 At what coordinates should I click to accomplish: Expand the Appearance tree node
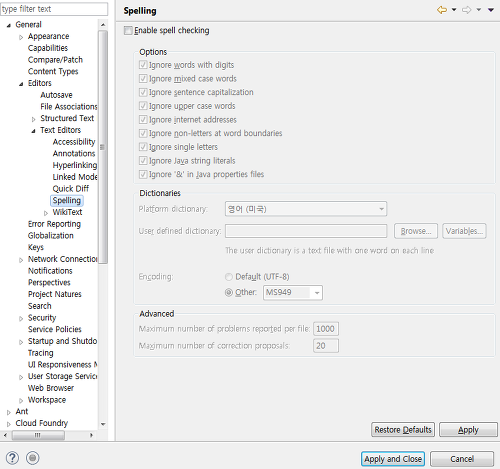21,37
